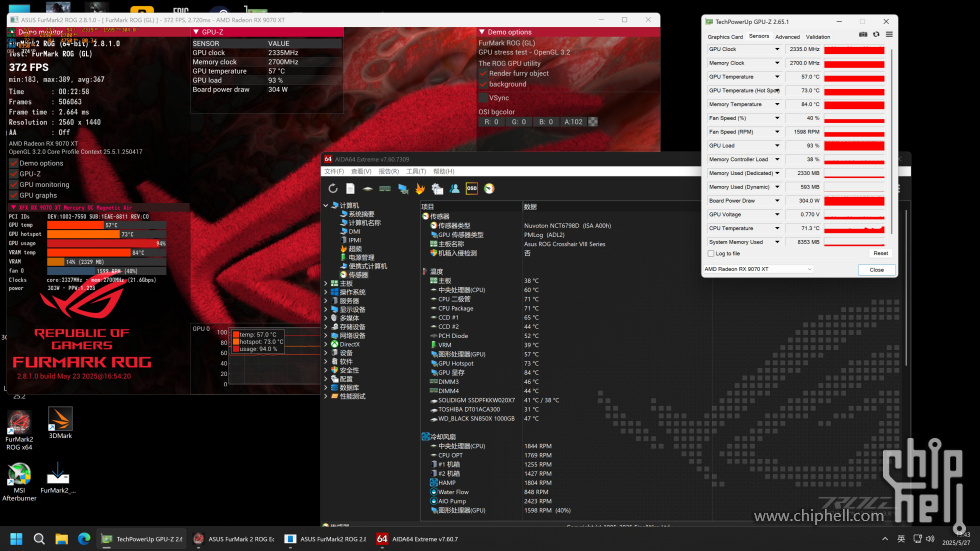
Task: Enable Log to file in GPU-Z
Action: pyautogui.click(x=711, y=254)
